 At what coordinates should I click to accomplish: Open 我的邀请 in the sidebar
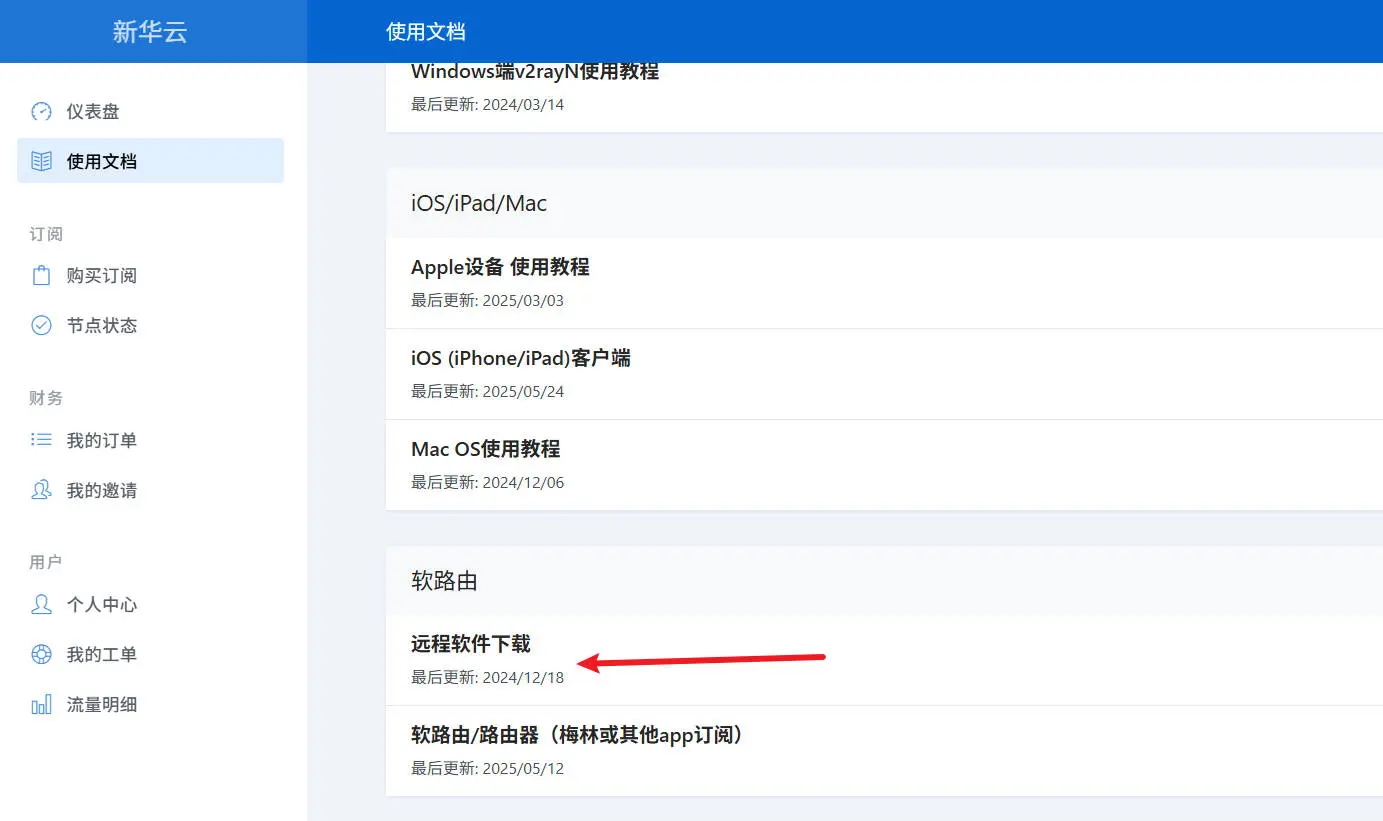pyautogui.click(x=150, y=490)
